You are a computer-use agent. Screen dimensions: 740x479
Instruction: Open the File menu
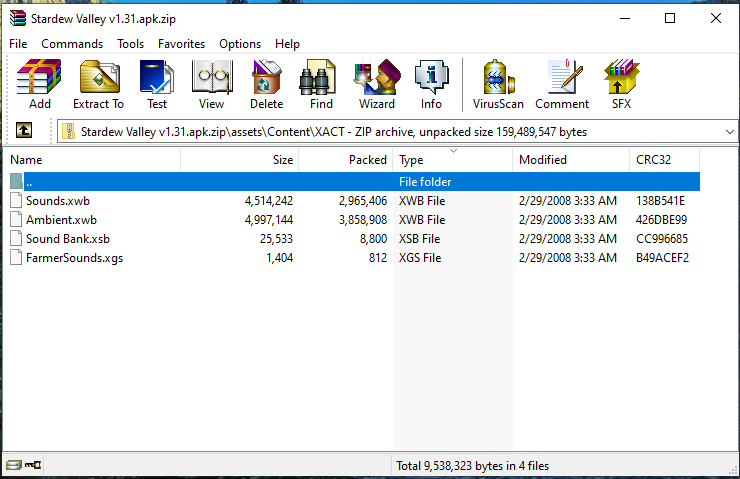[x=18, y=44]
